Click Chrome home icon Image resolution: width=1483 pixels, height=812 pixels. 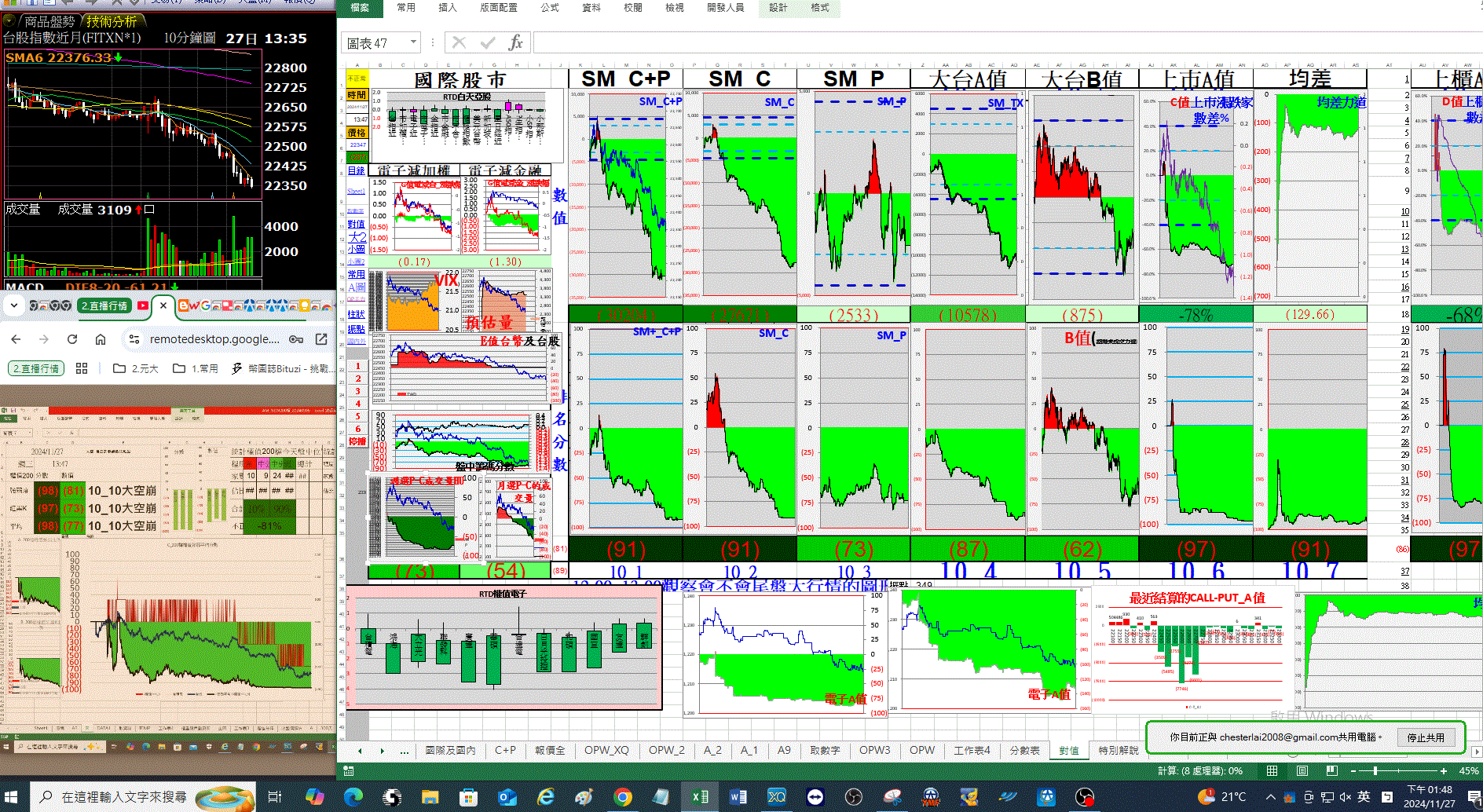[x=101, y=339]
